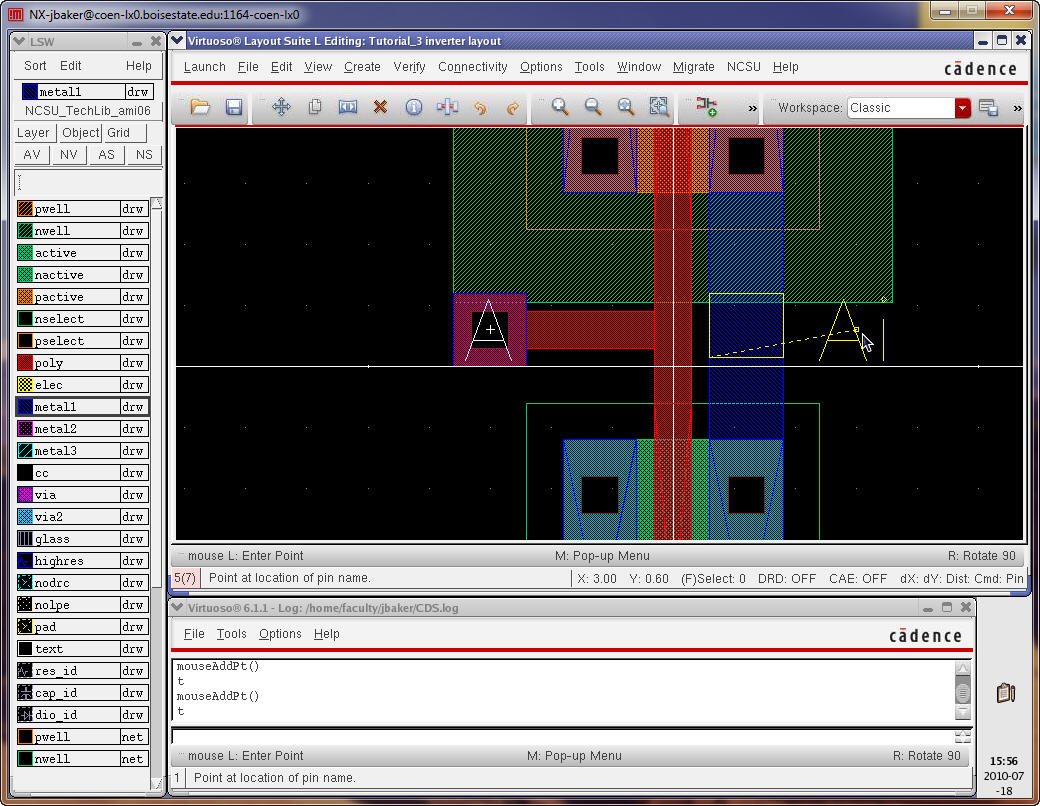Select the poly layer color swatch

click(24, 363)
